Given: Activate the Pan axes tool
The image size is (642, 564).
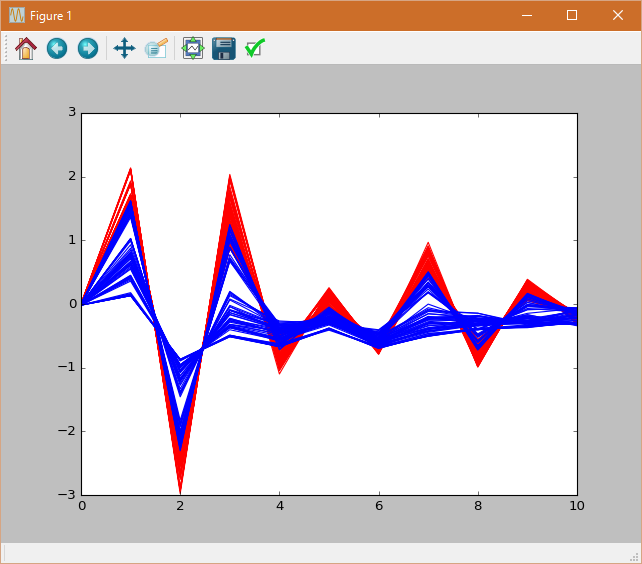Looking at the screenshot, I should click(x=124, y=48).
